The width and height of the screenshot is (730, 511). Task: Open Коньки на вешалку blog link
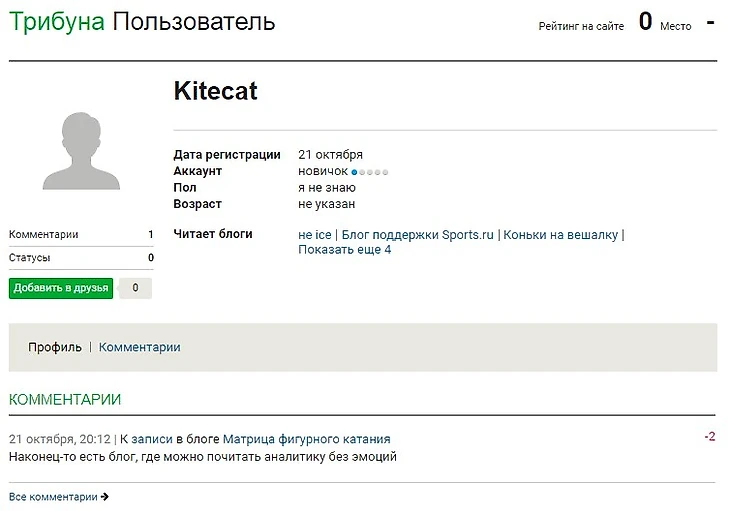point(560,235)
